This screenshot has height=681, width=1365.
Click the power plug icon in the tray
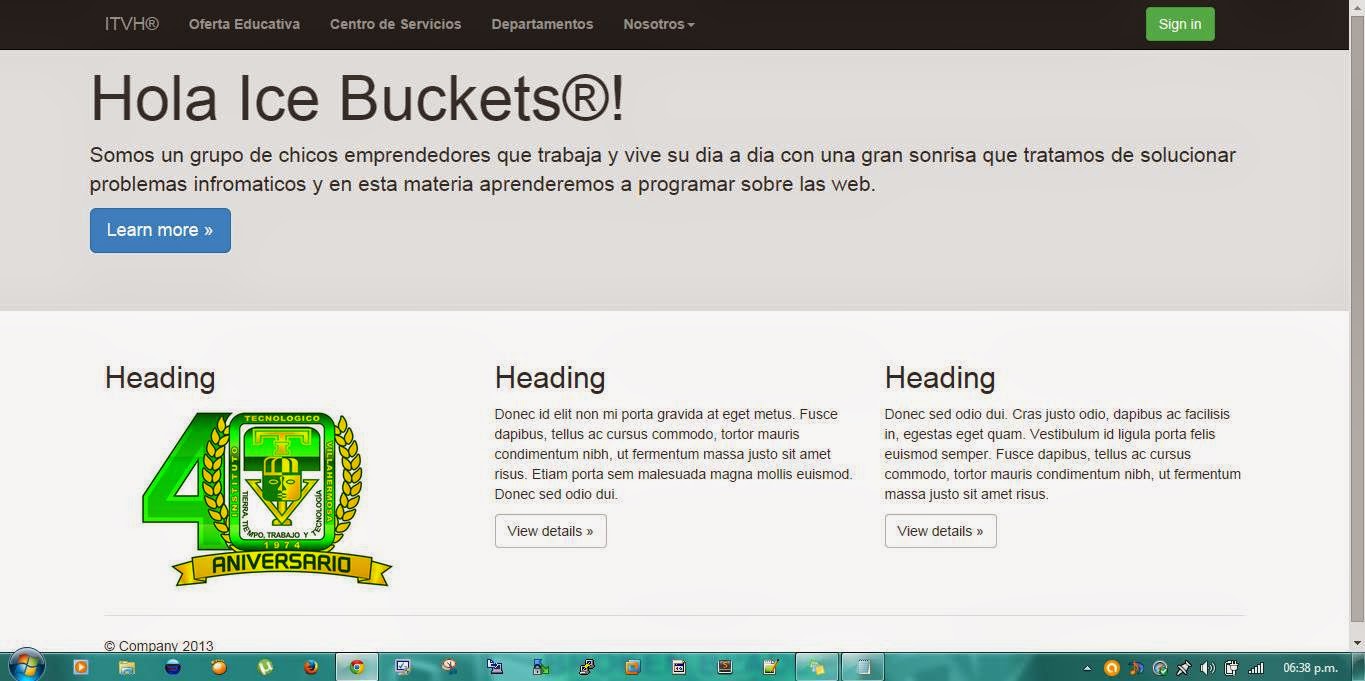(1231, 666)
